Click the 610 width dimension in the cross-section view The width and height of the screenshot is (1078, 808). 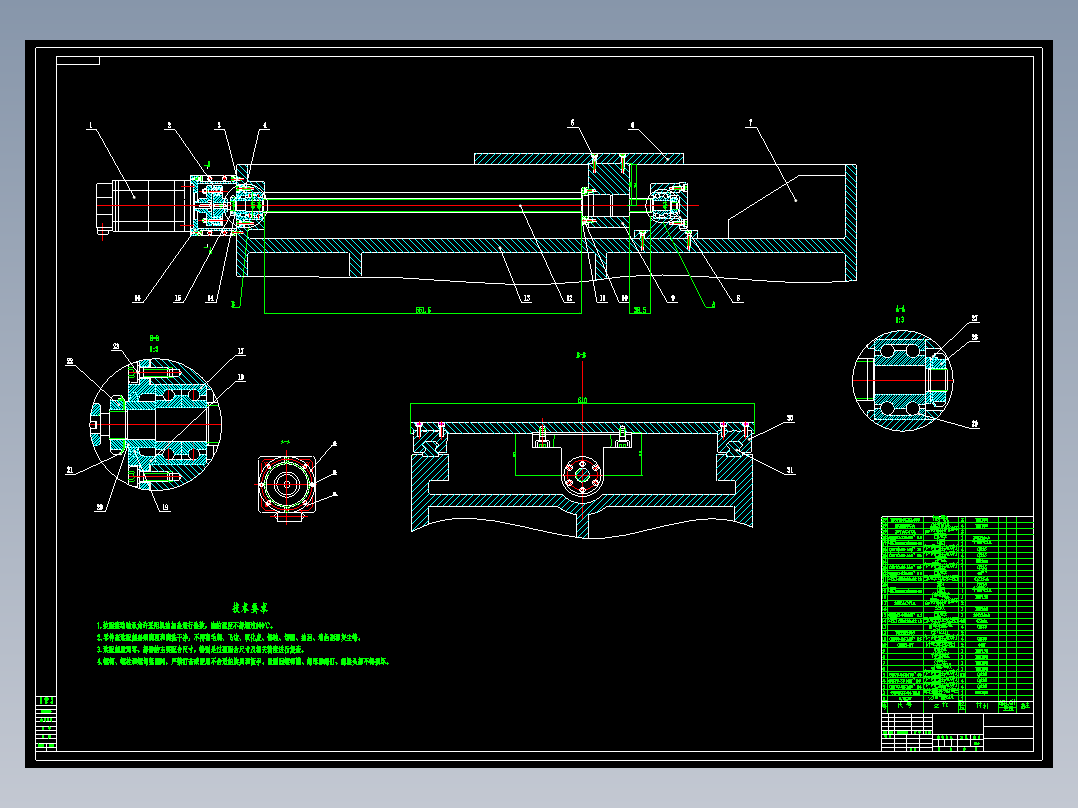click(582, 400)
